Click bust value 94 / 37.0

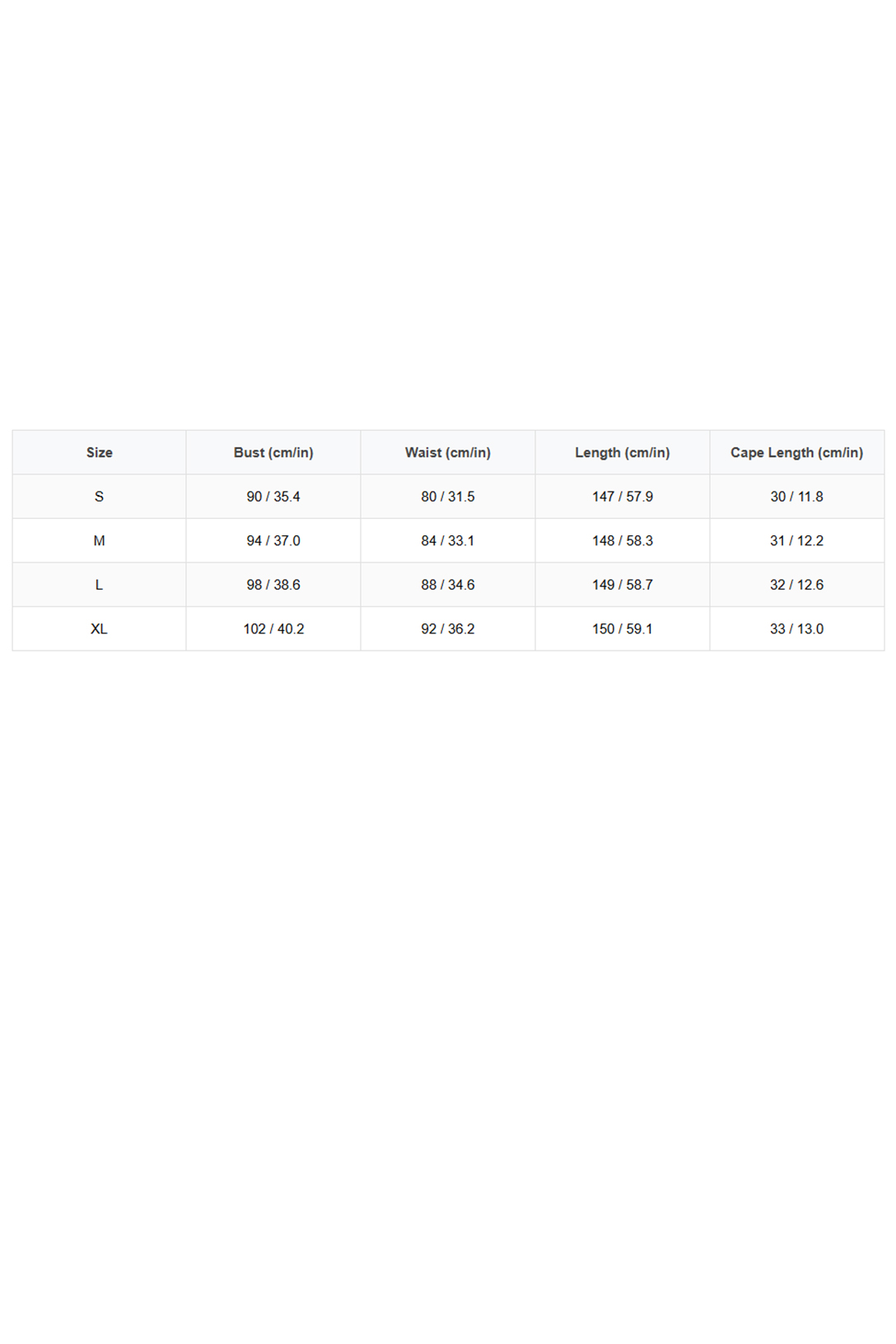[x=273, y=541]
